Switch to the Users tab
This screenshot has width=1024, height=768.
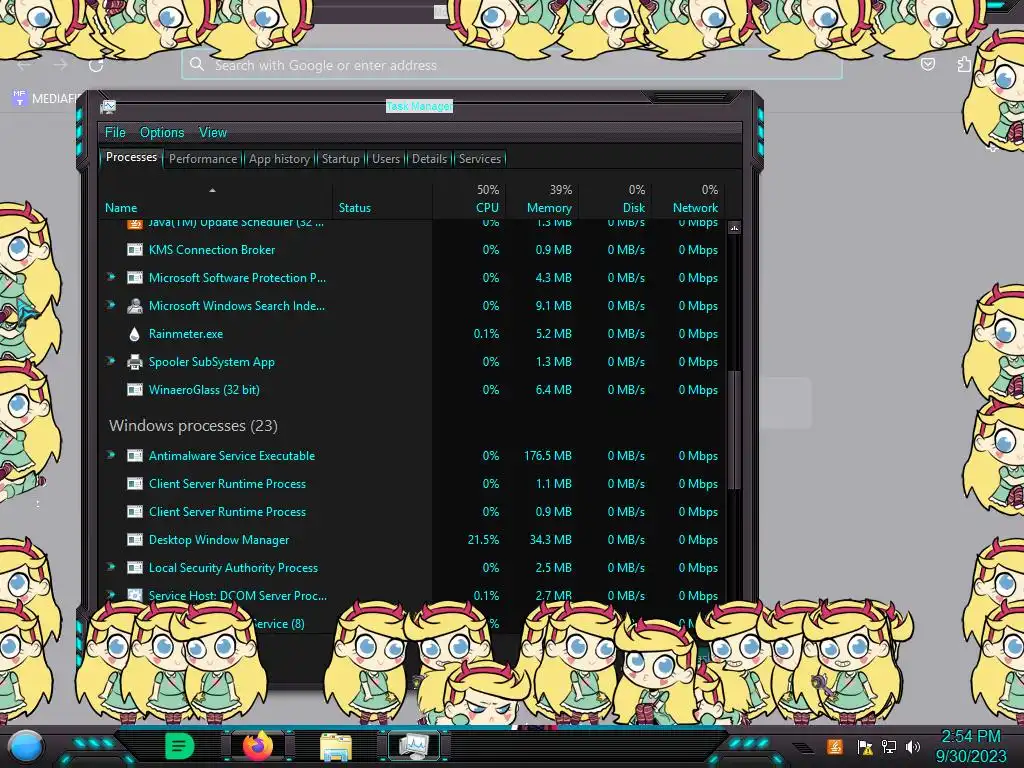pos(386,159)
